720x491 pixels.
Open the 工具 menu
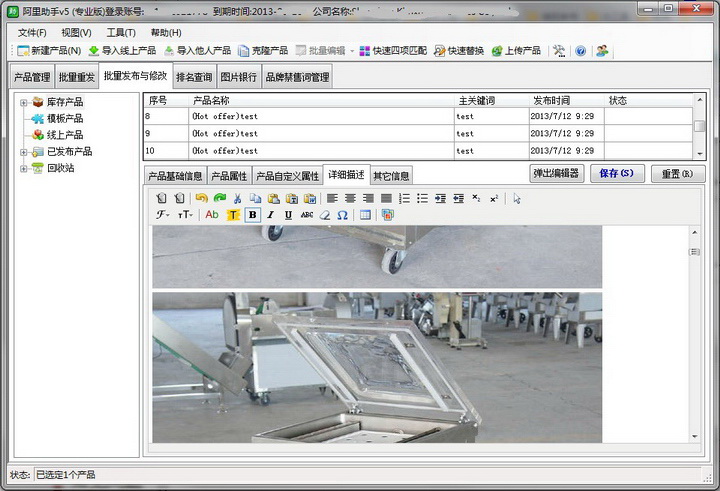tap(121, 33)
